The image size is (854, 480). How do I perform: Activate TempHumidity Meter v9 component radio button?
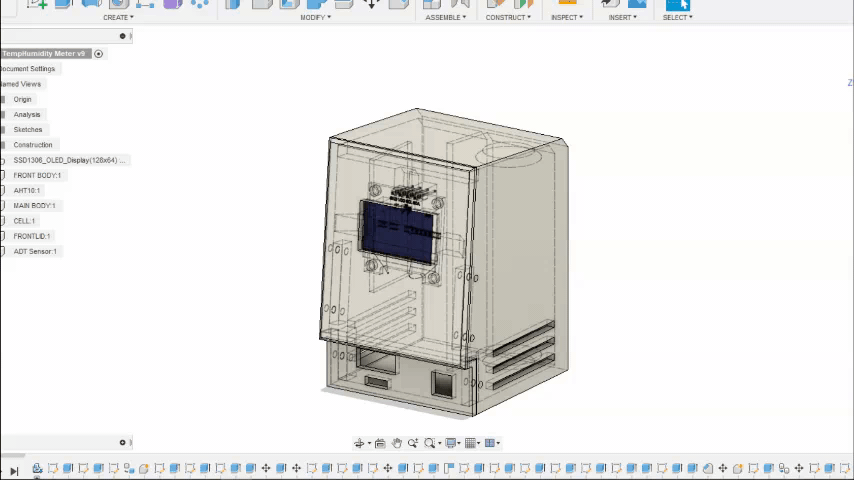pyautogui.click(x=99, y=54)
